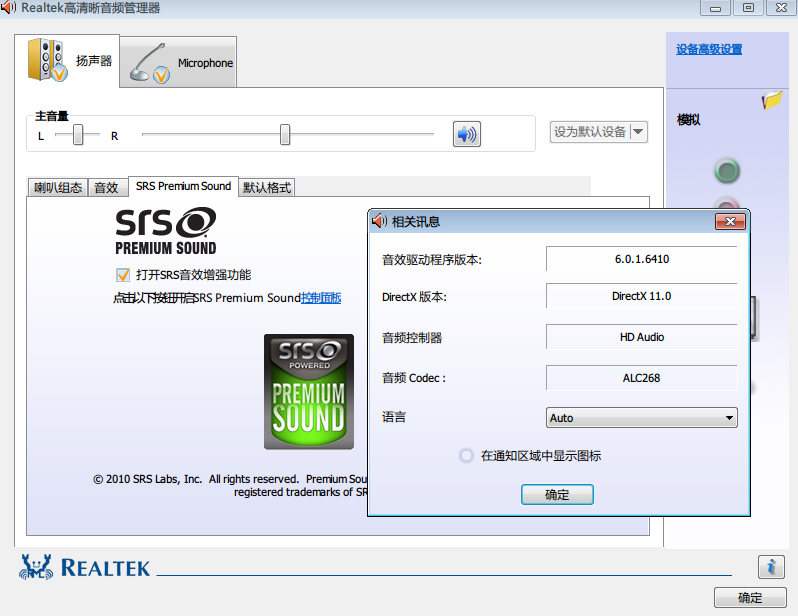Image resolution: width=798 pixels, height=616 pixels.
Task: Click the 音频控制器 label
Action: (412, 338)
